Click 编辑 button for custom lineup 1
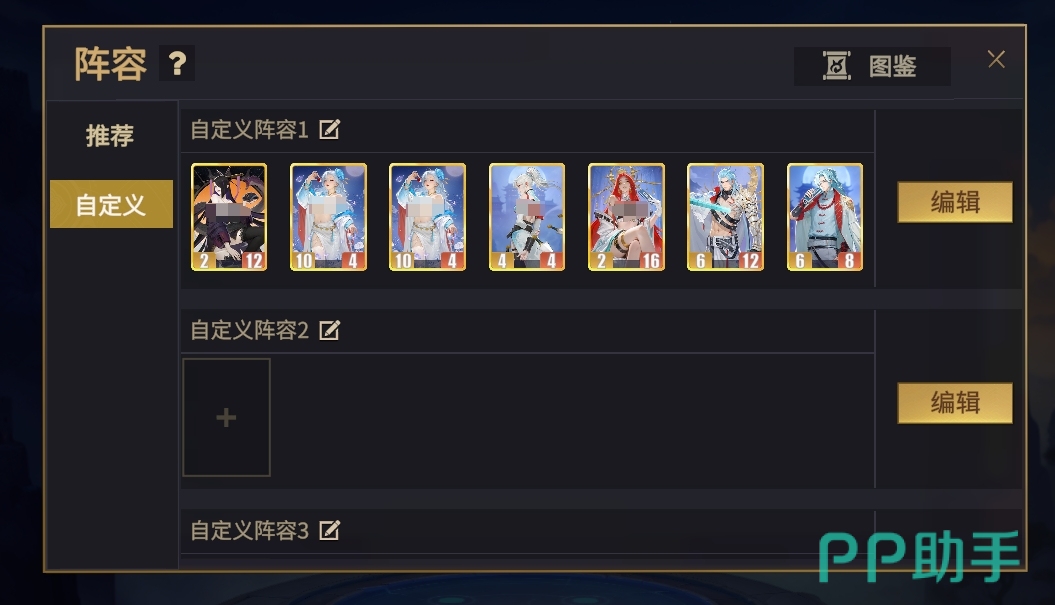Image resolution: width=1055 pixels, height=605 pixels. (955, 202)
